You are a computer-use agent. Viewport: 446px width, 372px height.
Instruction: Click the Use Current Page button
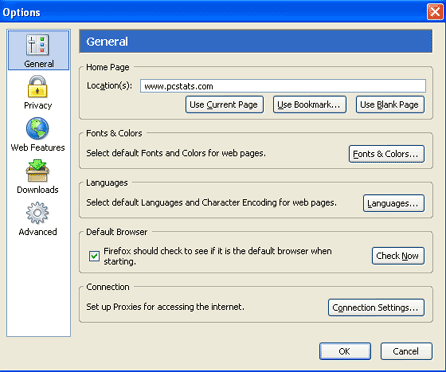point(224,105)
